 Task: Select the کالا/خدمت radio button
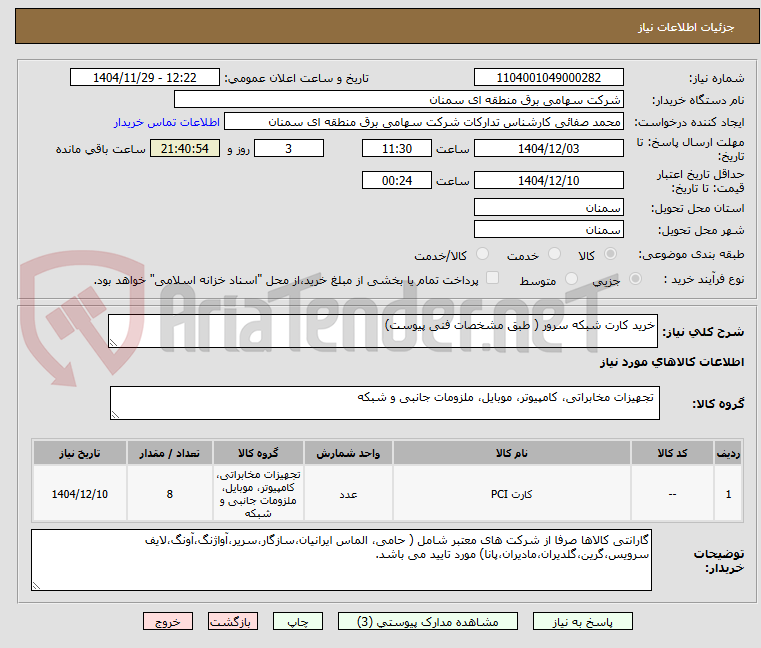tap(482, 254)
